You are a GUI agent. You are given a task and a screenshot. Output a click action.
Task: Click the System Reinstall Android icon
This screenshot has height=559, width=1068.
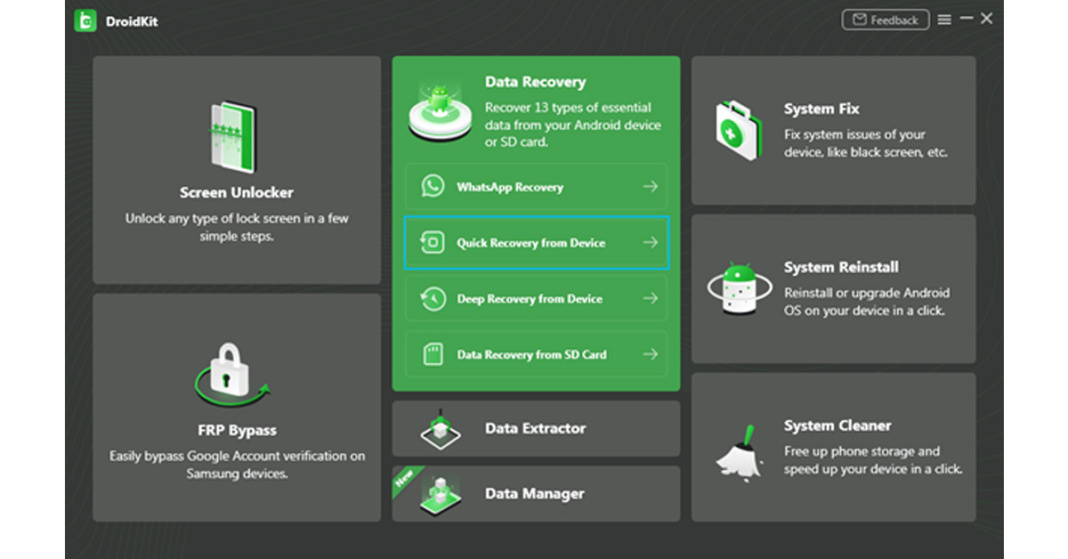pyautogui.click(x=739, y=289)
